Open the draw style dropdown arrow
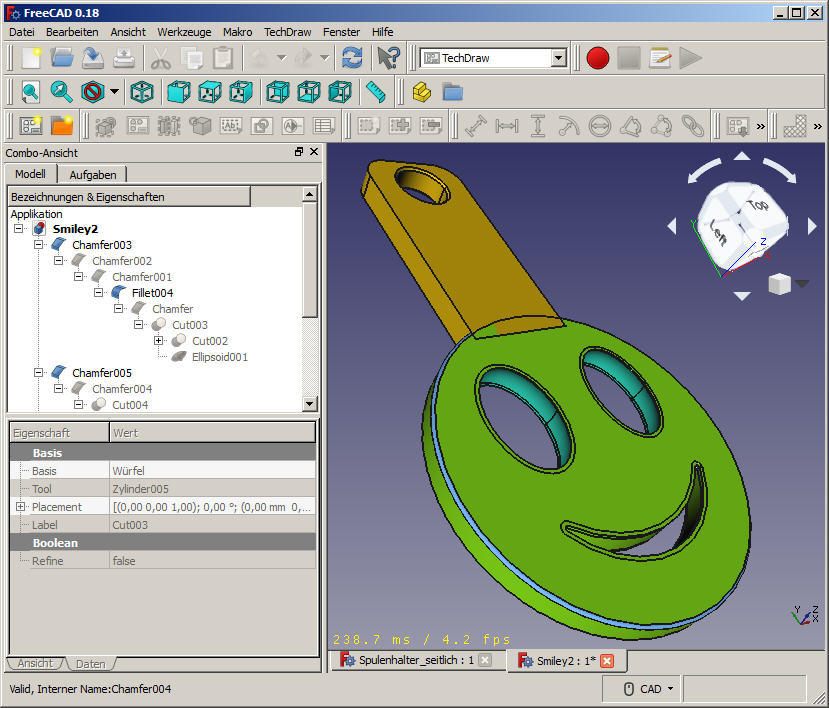 coord(114,93)
